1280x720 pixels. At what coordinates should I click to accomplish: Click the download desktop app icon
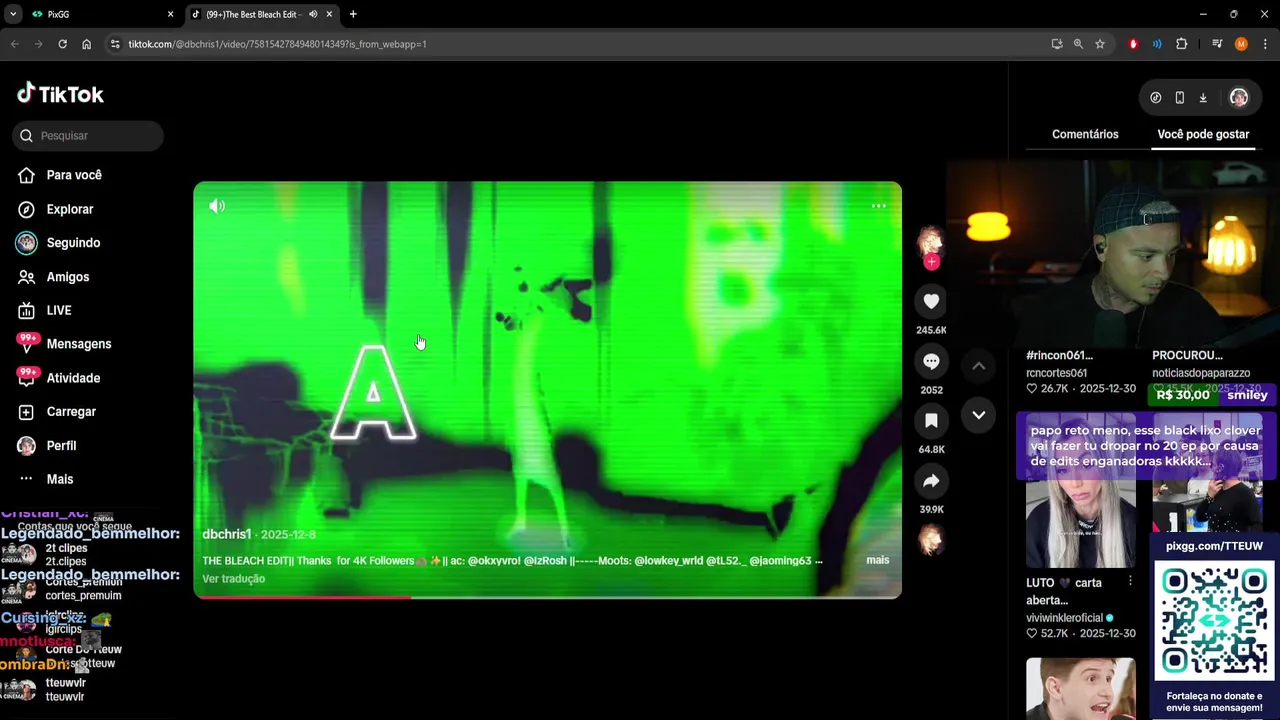[1203, 98]
